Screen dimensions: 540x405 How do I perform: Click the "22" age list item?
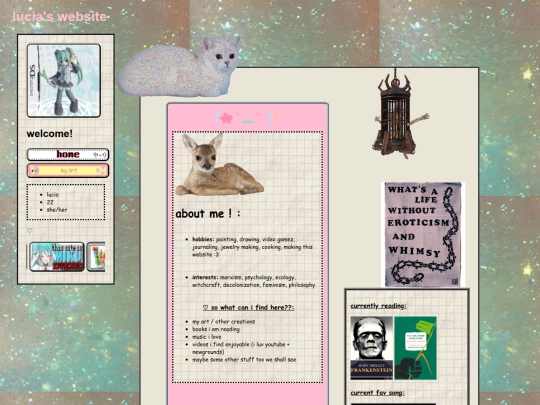pyautogui.click(x=50, y=202)
